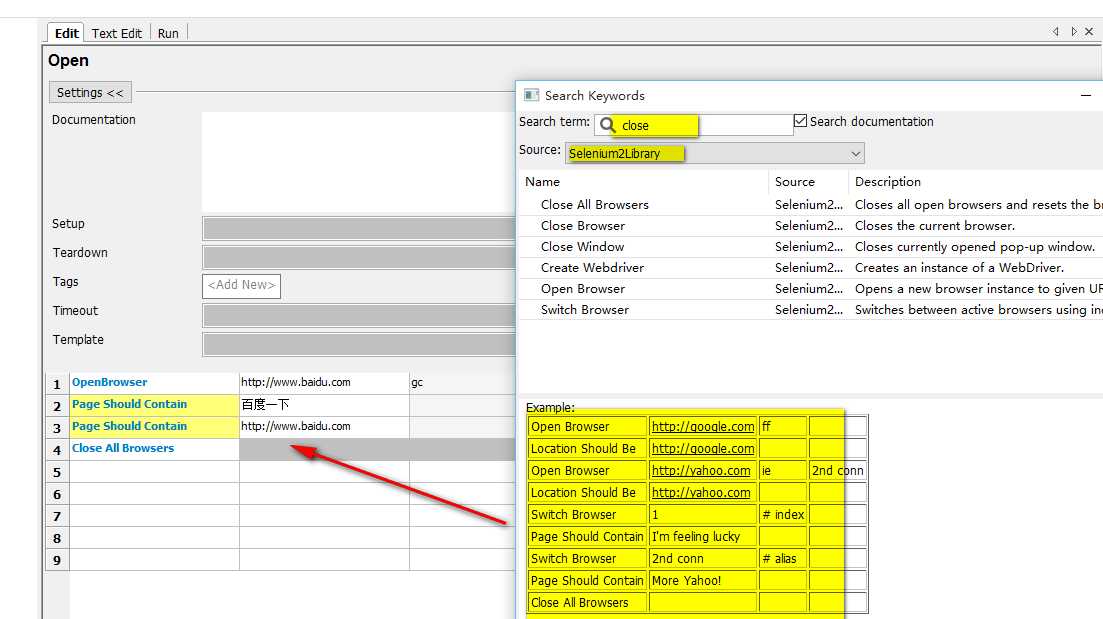The height and width of the screenshot is (619, 1103).
Task: Open the Source dropdown Selenium2Library
Action: (715, 153)
